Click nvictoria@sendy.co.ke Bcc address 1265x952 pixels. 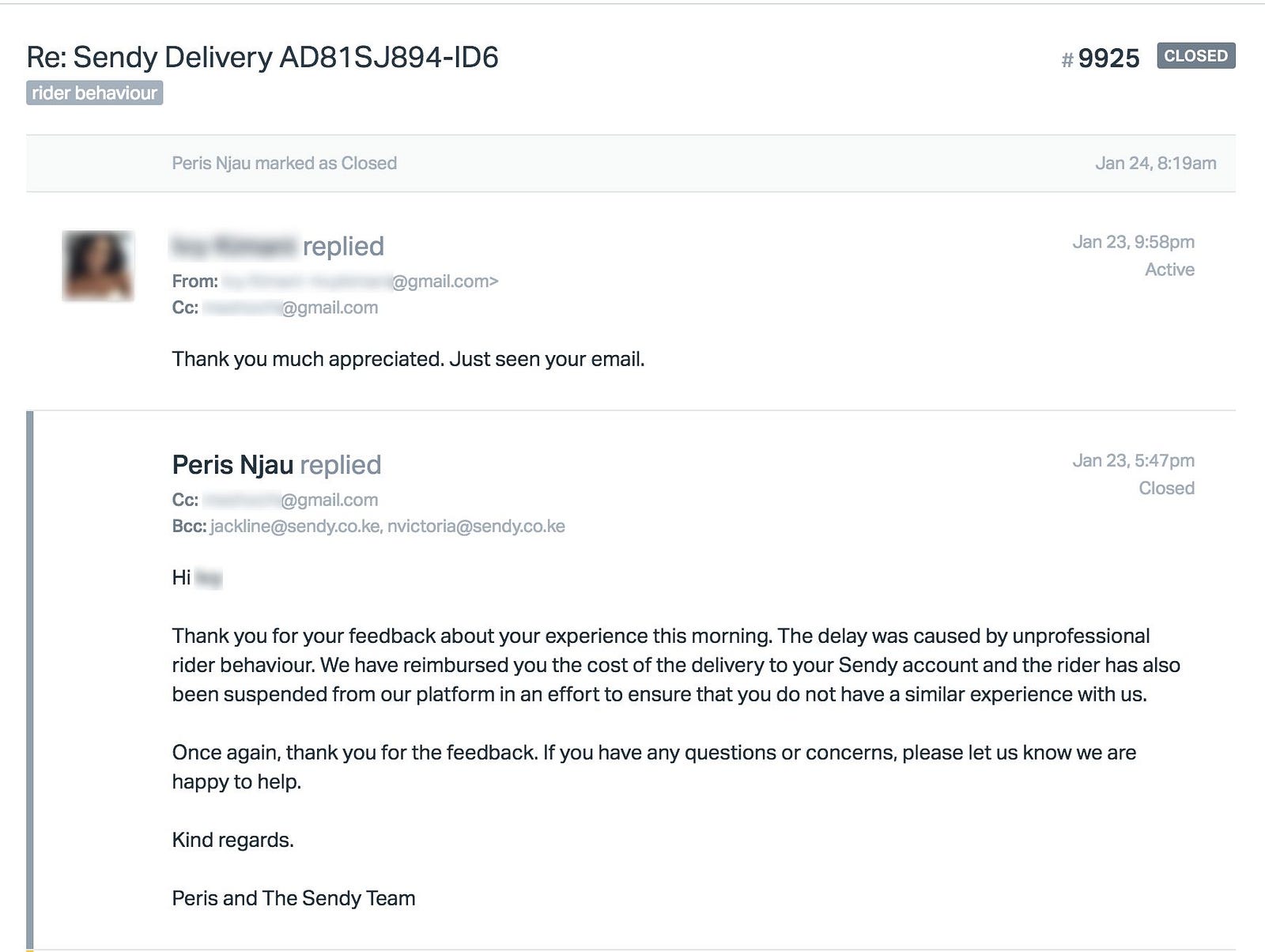tap(476, 526)
